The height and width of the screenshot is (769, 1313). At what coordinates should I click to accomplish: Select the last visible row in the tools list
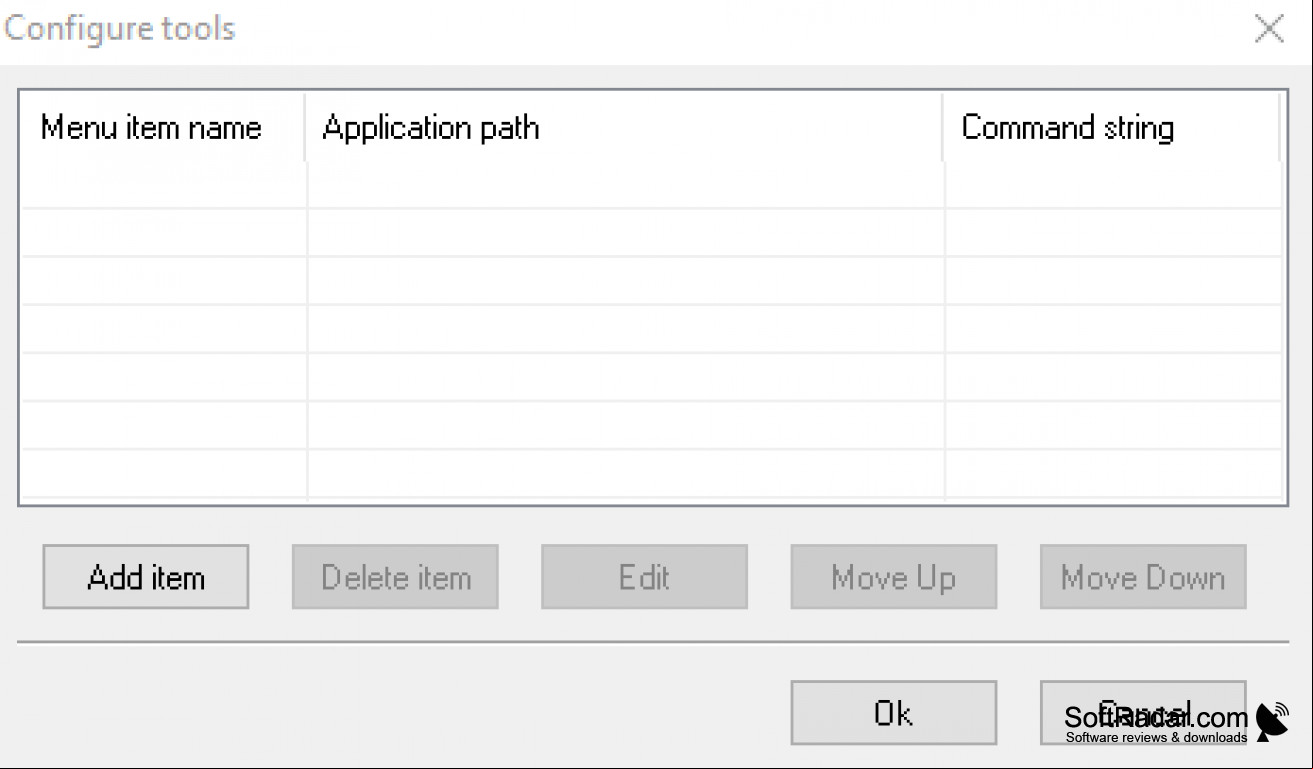coord(651,474)
